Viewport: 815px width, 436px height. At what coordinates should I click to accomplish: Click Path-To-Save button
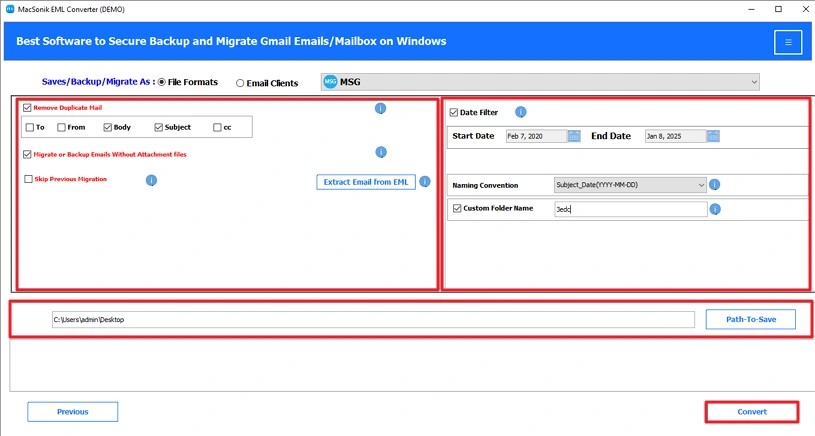[751, 320]
